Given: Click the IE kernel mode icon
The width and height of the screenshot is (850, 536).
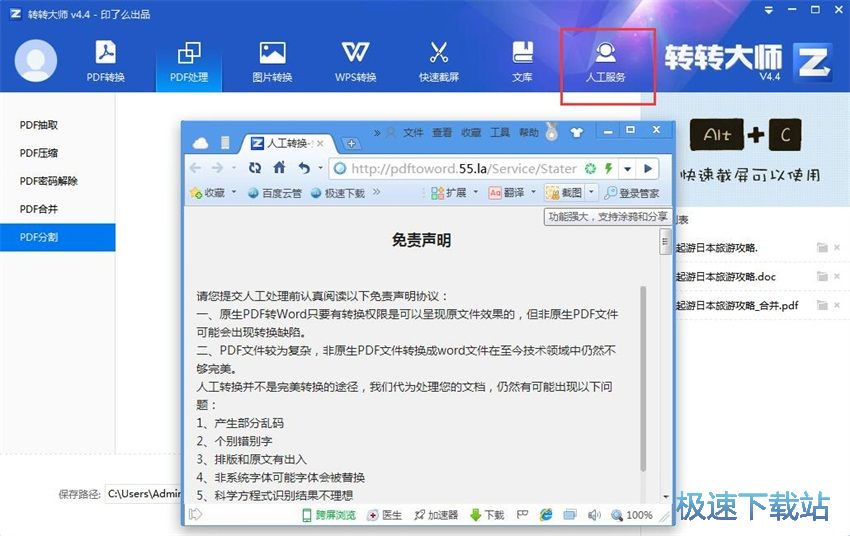Looking at the screenshot, I should click(546, 515).
